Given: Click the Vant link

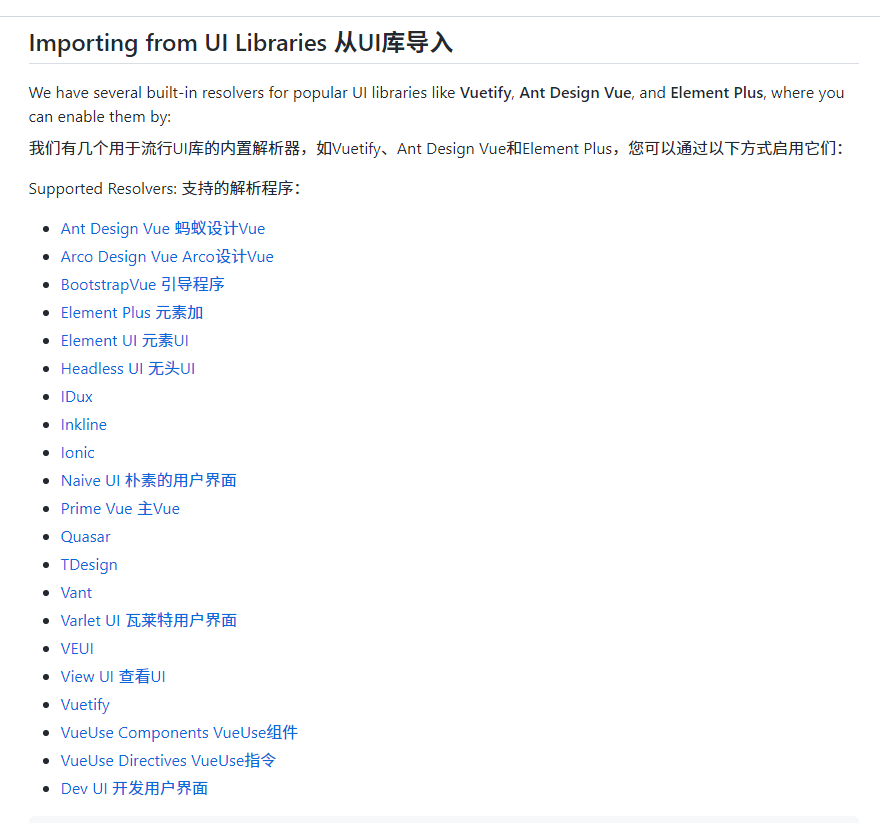Looking at the screenshot, I should tap(76, 593).
